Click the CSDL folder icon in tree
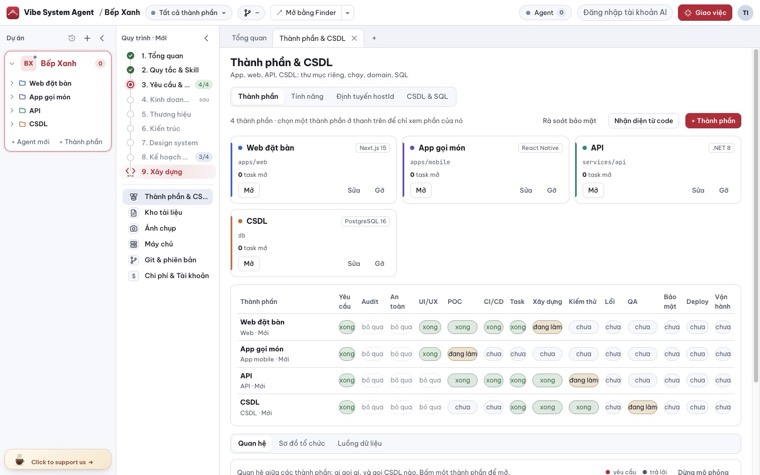The width and height of the screenshot is (760, 475). click(x=22, y=124)
